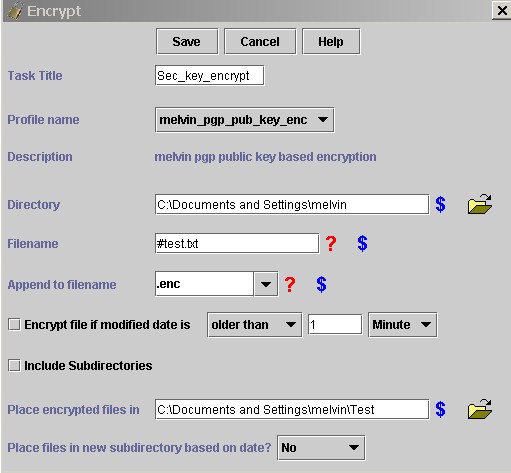The width and height of the screenshot is (511, 473).
Task: Expand the Profile name dropdown
Action: coord(245,120)
